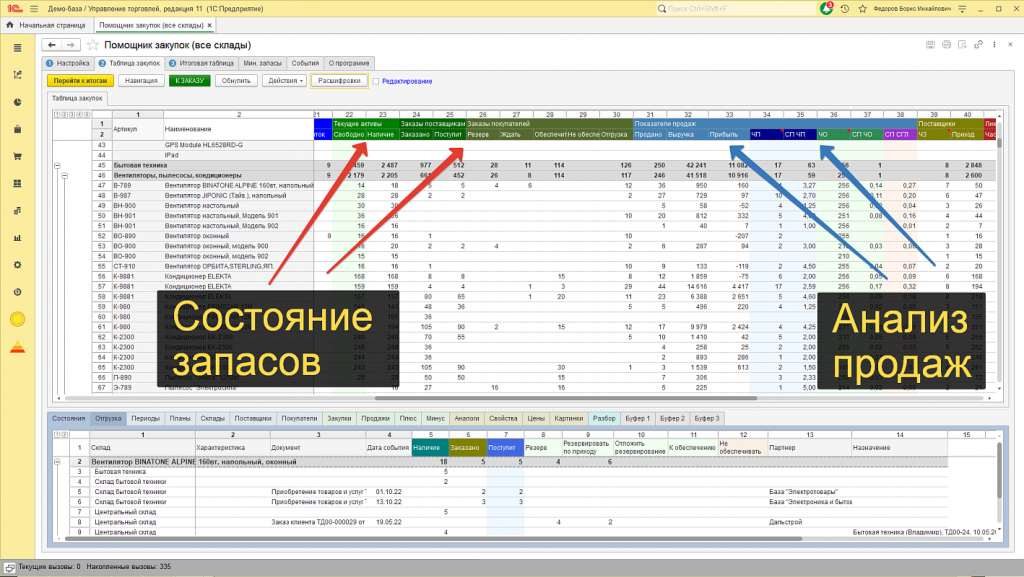Click user name Федоров Борис Михайлович

point(912,8)
